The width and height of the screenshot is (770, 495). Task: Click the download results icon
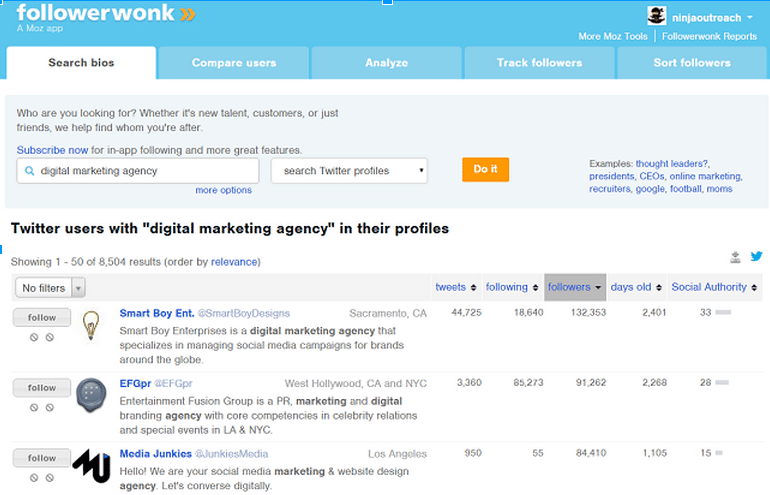click(735, 257)
